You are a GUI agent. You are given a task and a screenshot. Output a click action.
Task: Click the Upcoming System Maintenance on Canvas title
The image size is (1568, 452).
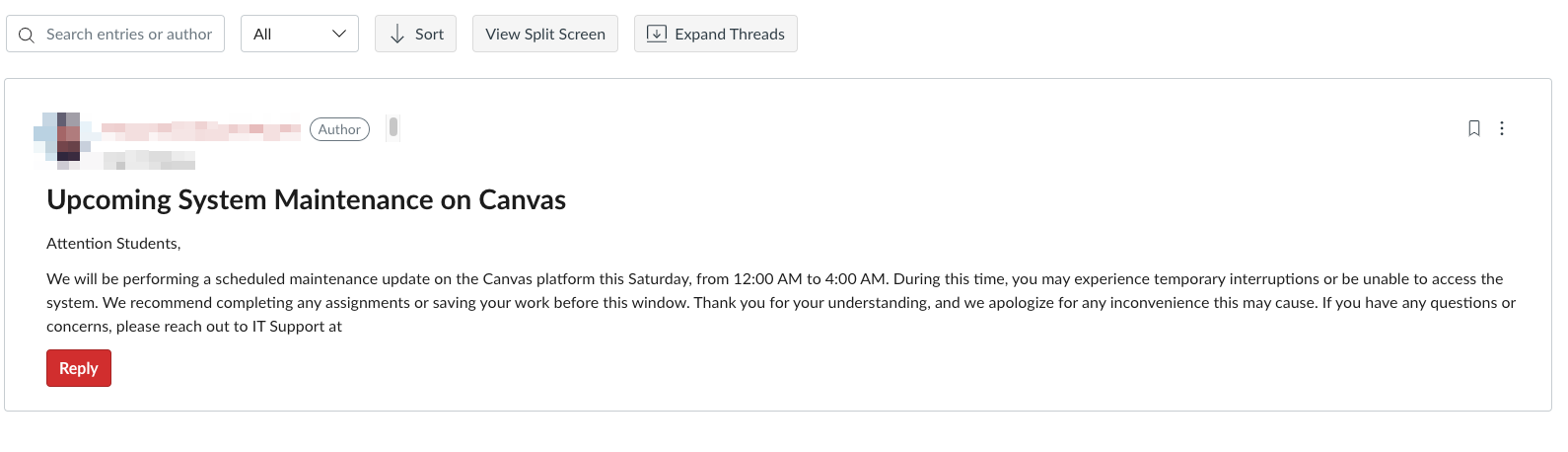[x=306, y=199]
